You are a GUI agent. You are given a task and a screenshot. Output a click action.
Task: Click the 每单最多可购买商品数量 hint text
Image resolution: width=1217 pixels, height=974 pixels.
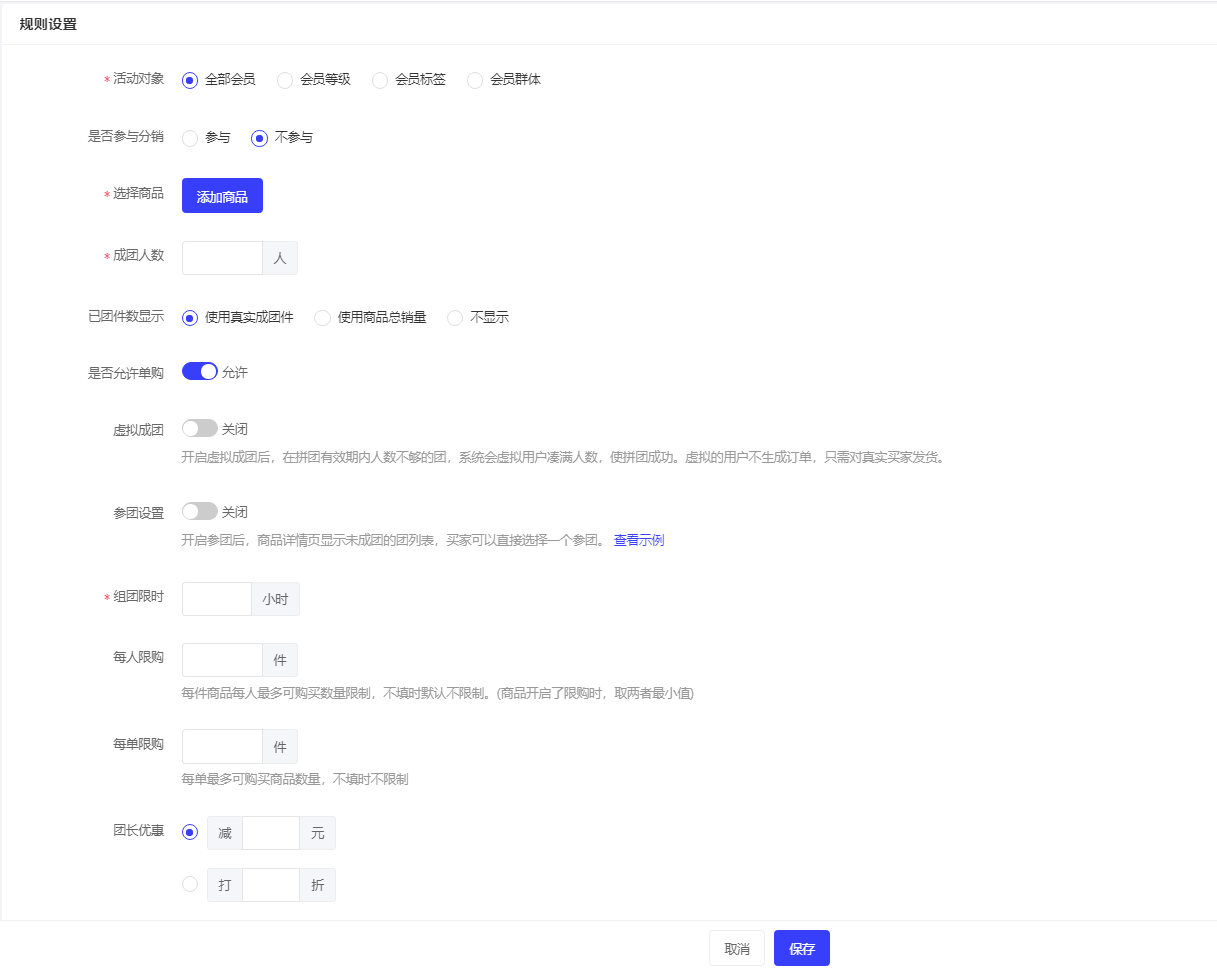(295, 780)
